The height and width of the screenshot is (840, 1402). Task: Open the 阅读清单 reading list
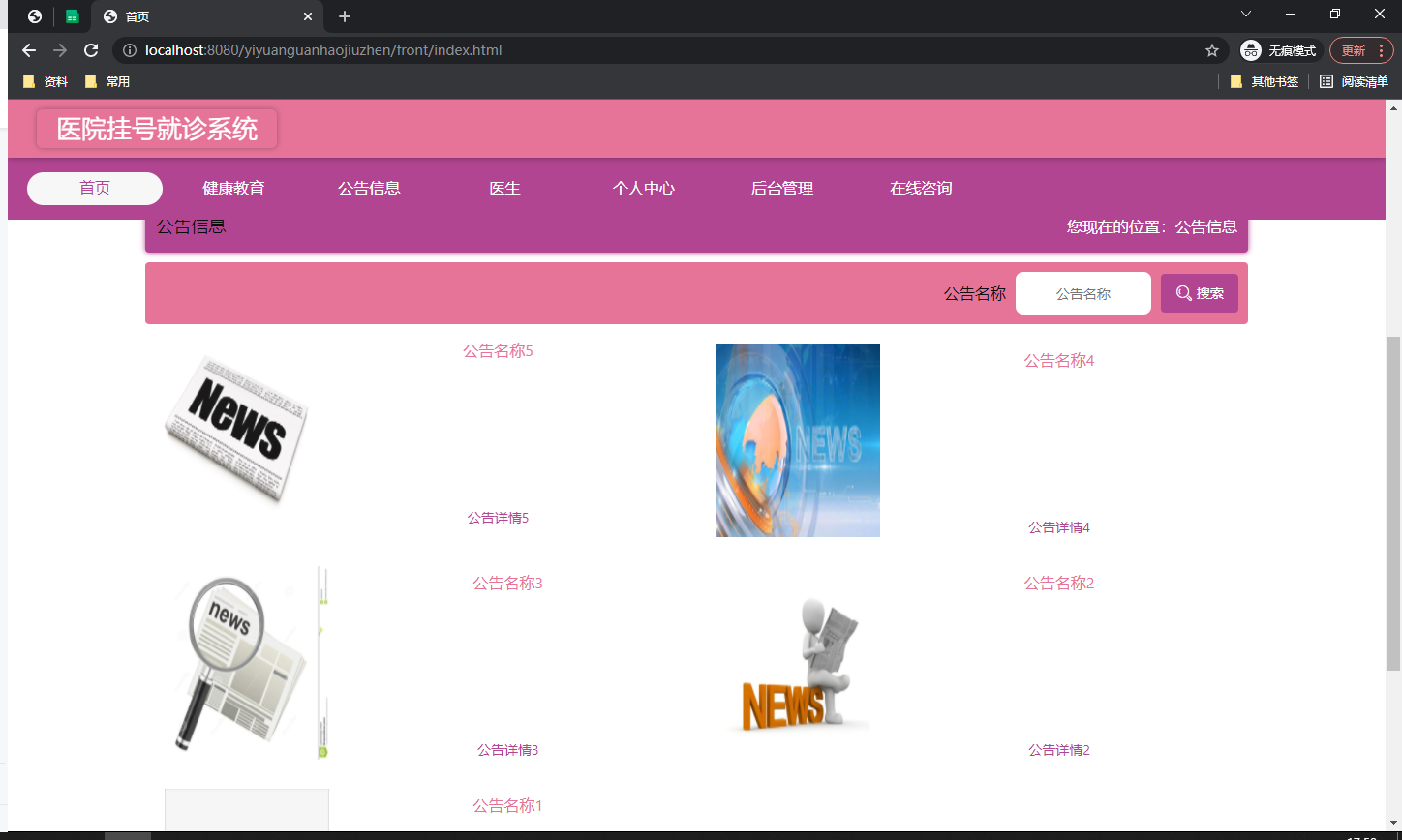click(x=1354, y=82)
